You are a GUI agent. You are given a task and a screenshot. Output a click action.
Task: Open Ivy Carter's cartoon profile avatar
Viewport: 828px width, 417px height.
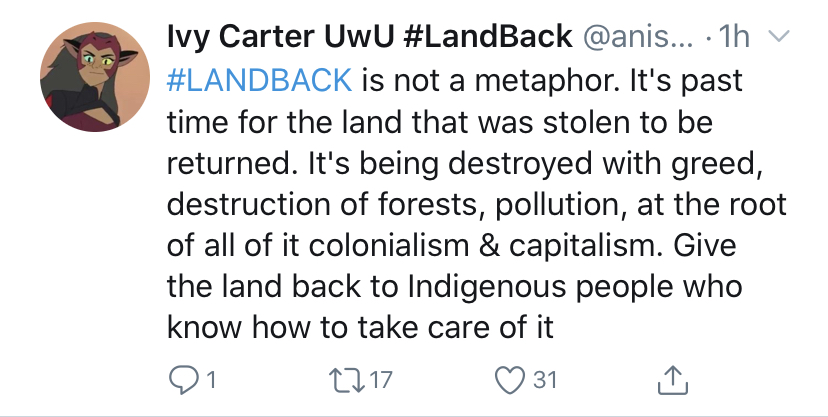pos(95,77)
